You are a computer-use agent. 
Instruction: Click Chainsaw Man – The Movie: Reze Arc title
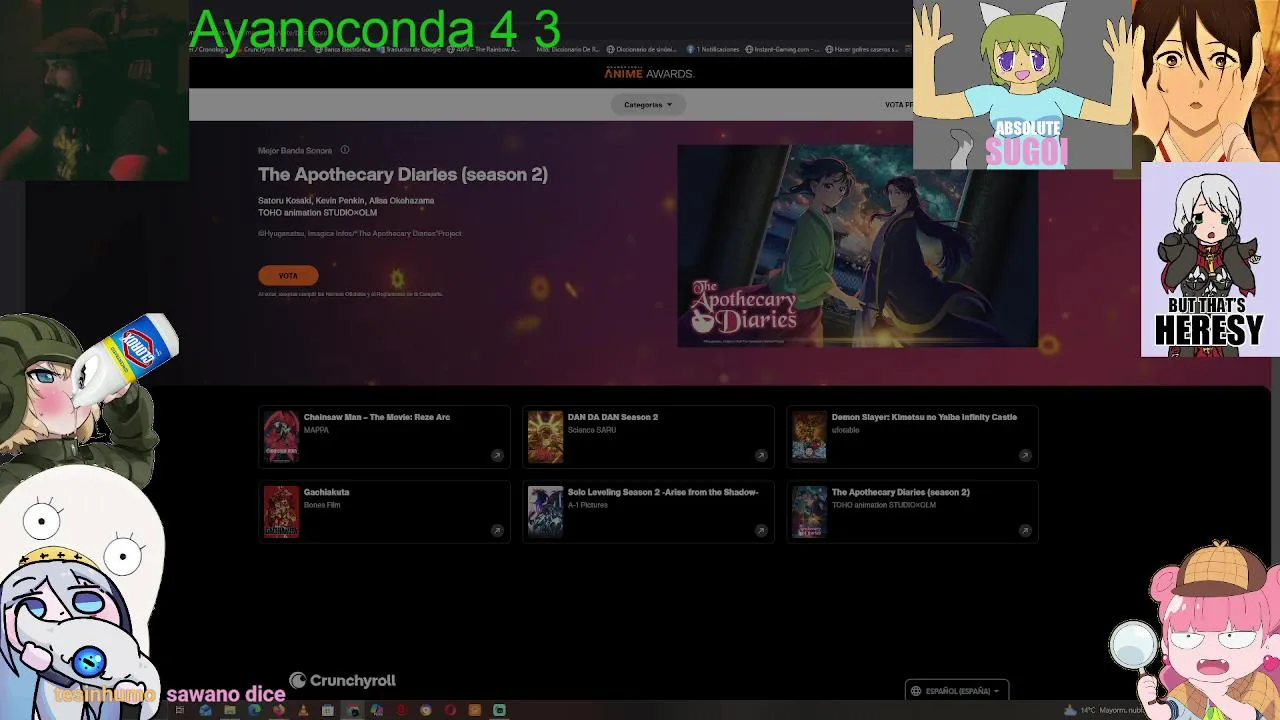[x=377, y=417]
